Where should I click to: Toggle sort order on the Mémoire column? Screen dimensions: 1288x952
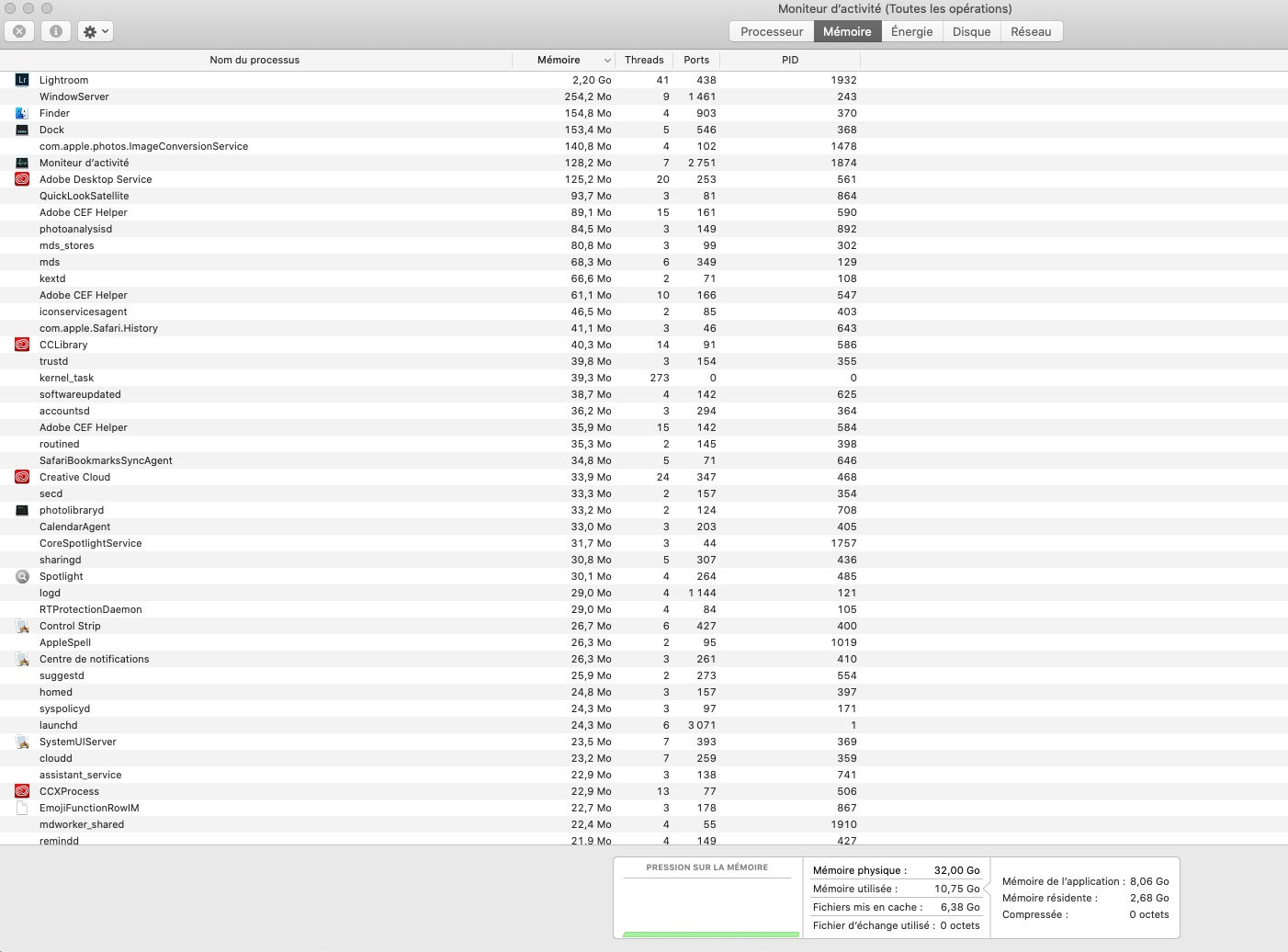coord(562,60)
